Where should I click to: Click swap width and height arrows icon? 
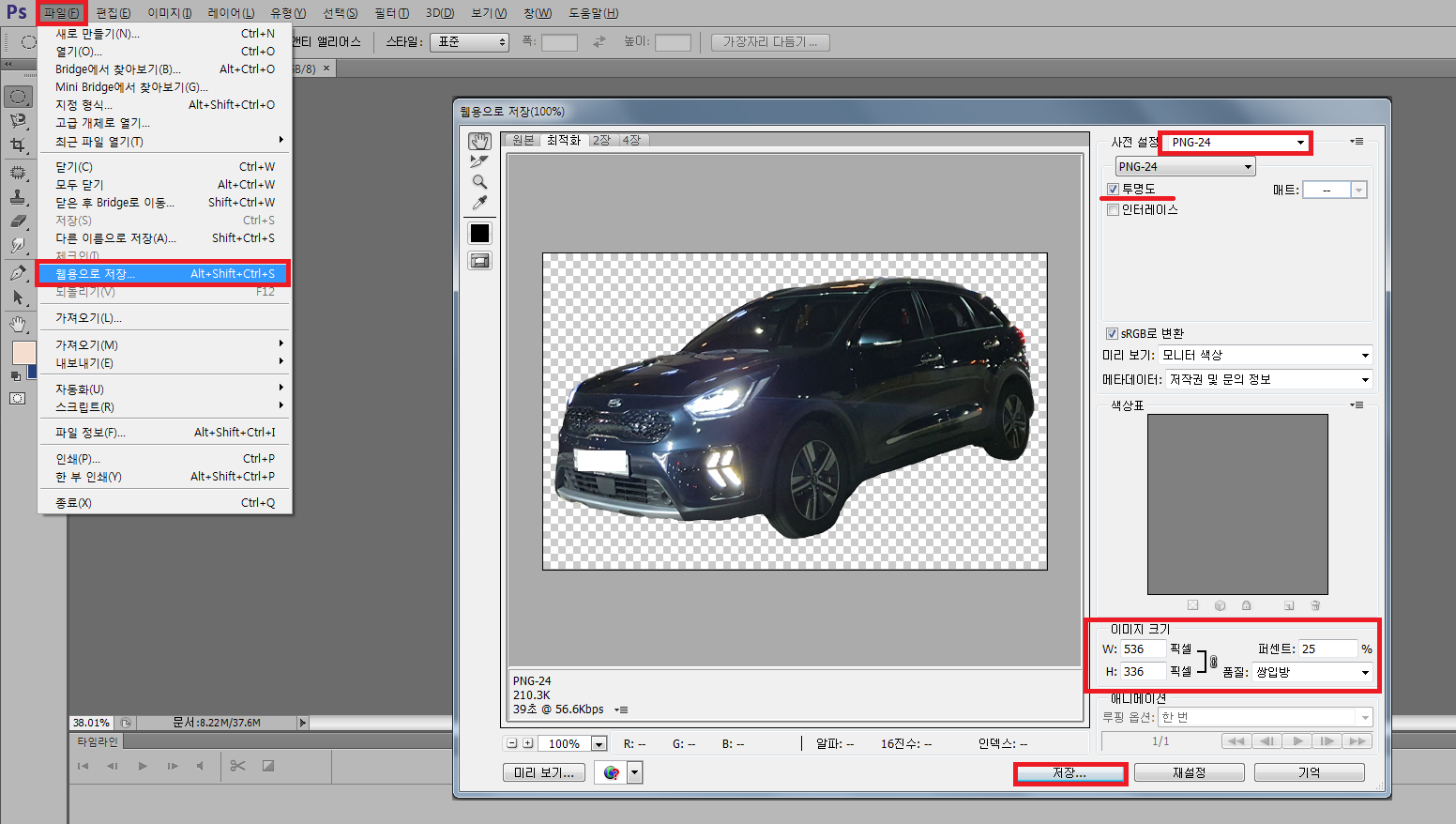coord(599,42)
